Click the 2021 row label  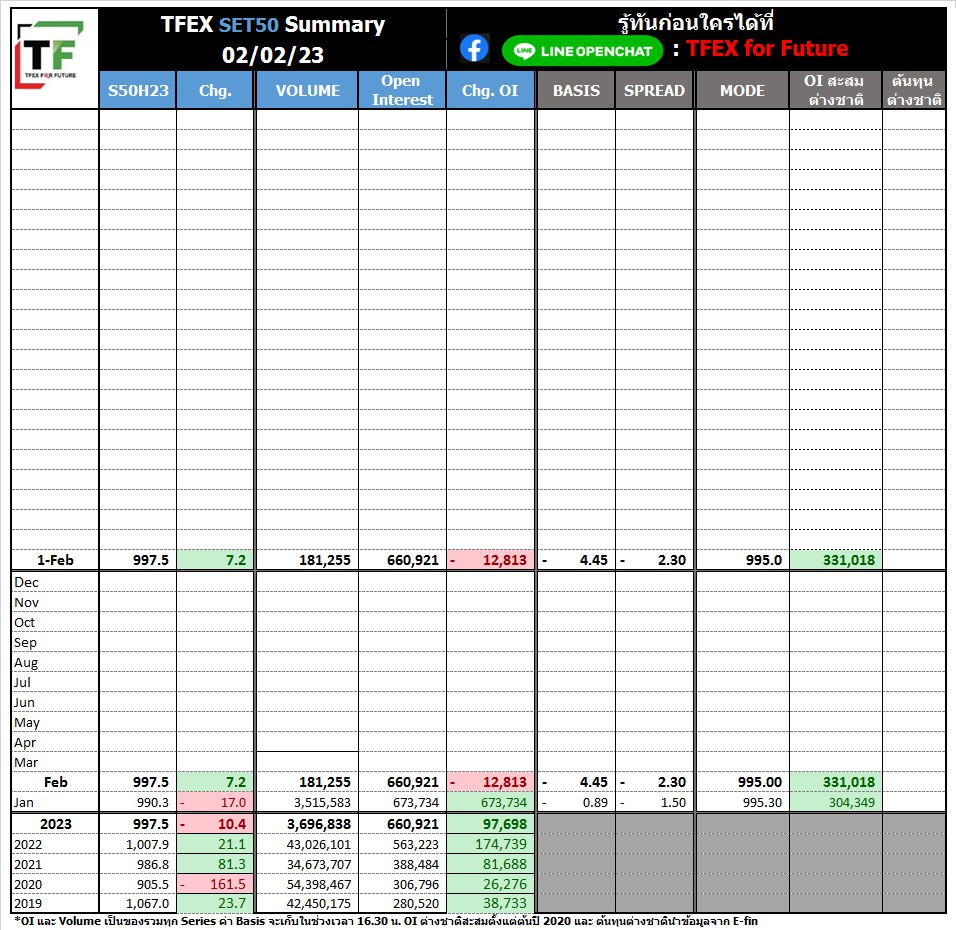pyautogui.click(x=28, y=865)
